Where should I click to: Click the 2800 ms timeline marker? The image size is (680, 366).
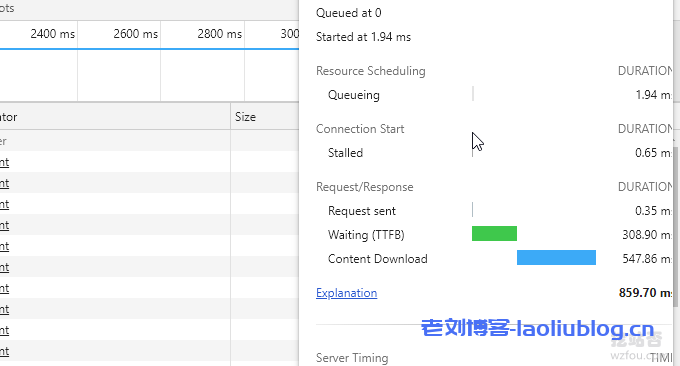pyautogui.click(x=219, y=34)
